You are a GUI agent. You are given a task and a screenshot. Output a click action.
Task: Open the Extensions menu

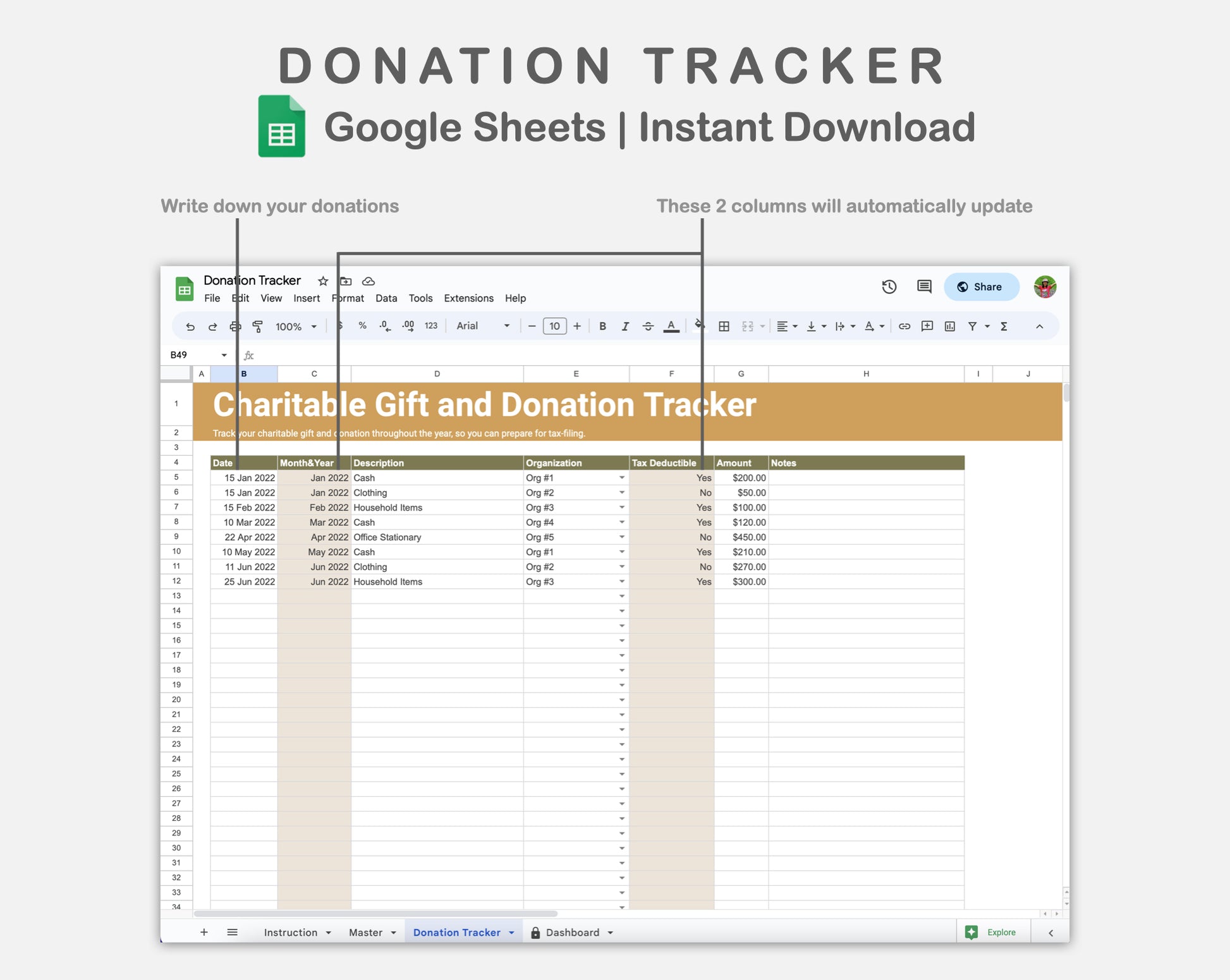468,298
